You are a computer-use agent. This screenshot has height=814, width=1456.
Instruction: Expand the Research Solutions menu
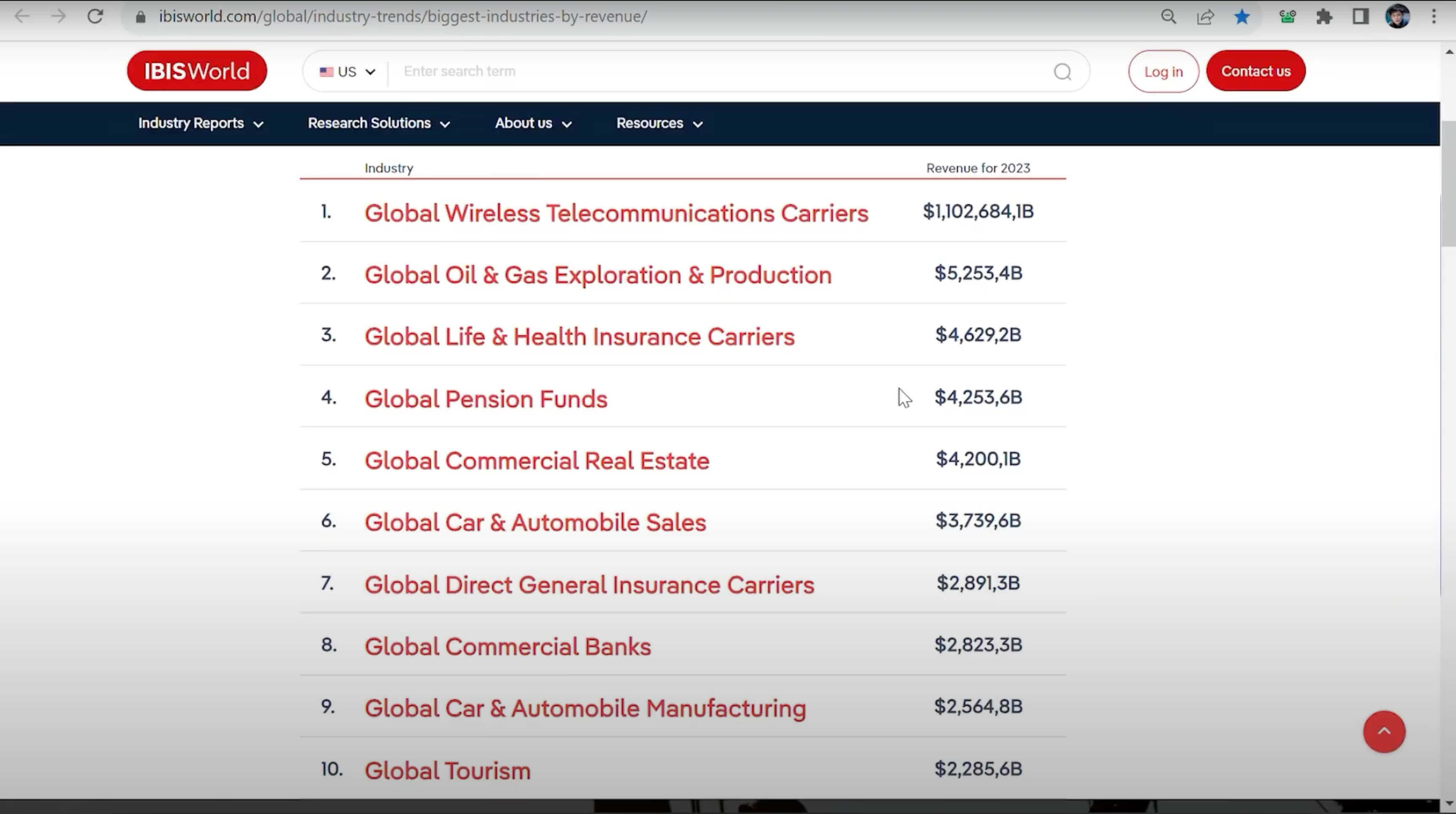click(379, 123)
